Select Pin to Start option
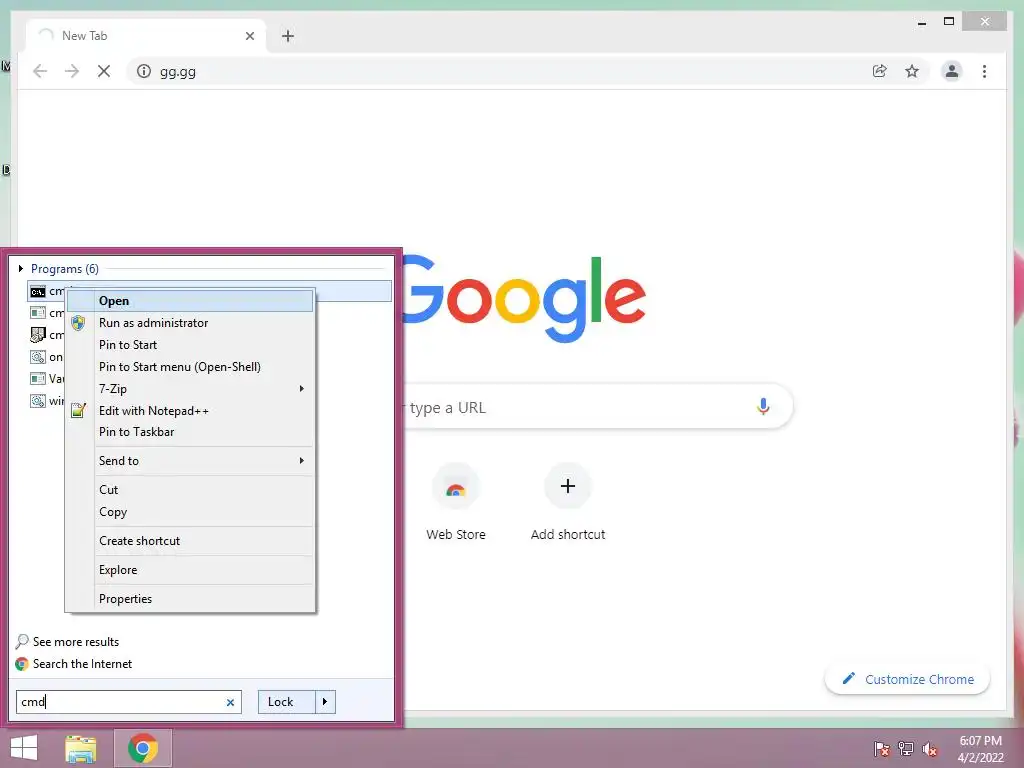 (190, 345)
